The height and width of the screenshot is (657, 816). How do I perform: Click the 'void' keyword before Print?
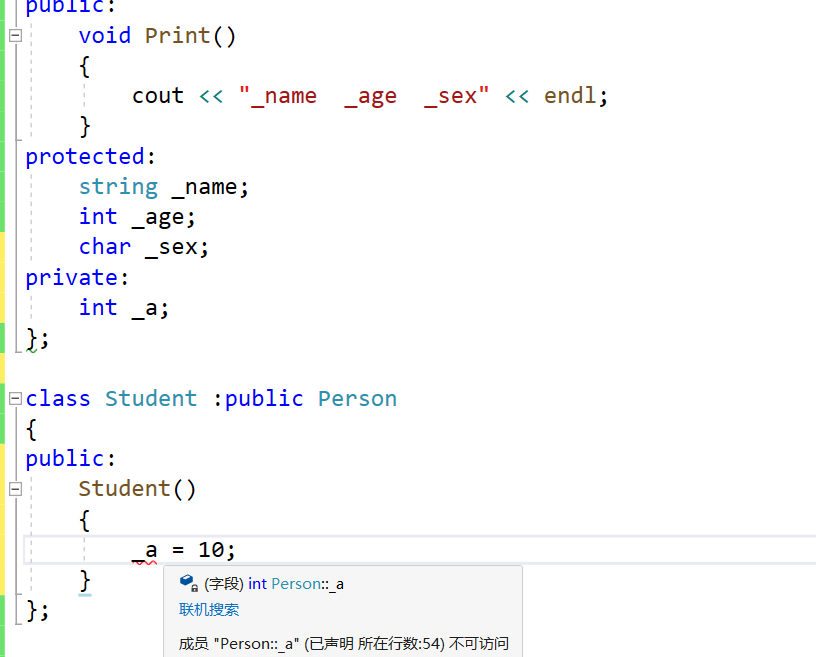pyautogui.click(x=105, y=36)
